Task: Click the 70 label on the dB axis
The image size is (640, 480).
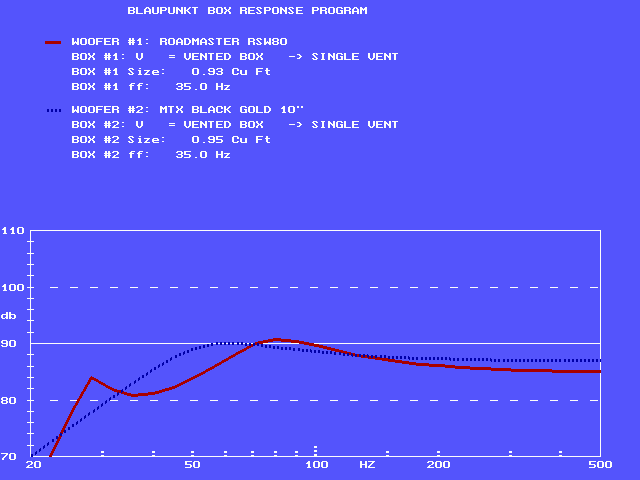Action: pyautogui.click(x=9, y=457)
